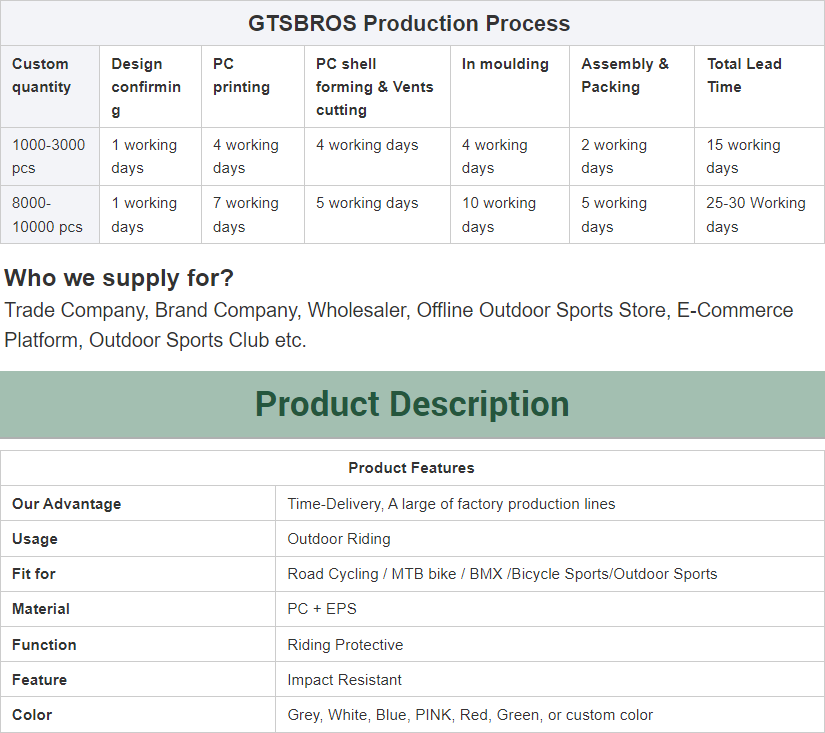This screenshot has height=733, width=825.
Task: Select the Outdoor Riding value
Action: pos(339,539)
